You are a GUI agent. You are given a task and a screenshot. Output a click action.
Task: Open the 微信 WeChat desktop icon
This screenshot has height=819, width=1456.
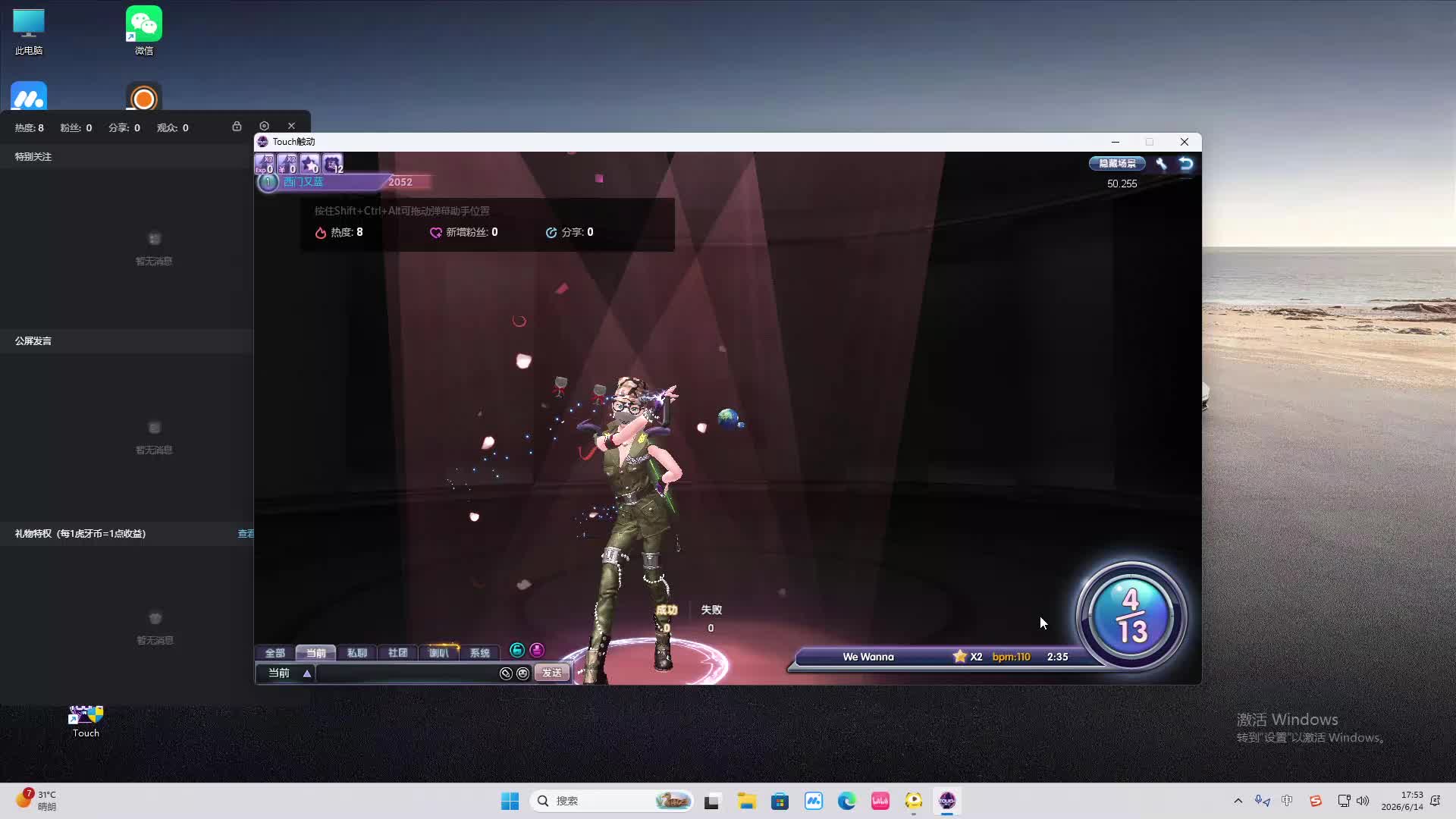[x=144, y=32]
